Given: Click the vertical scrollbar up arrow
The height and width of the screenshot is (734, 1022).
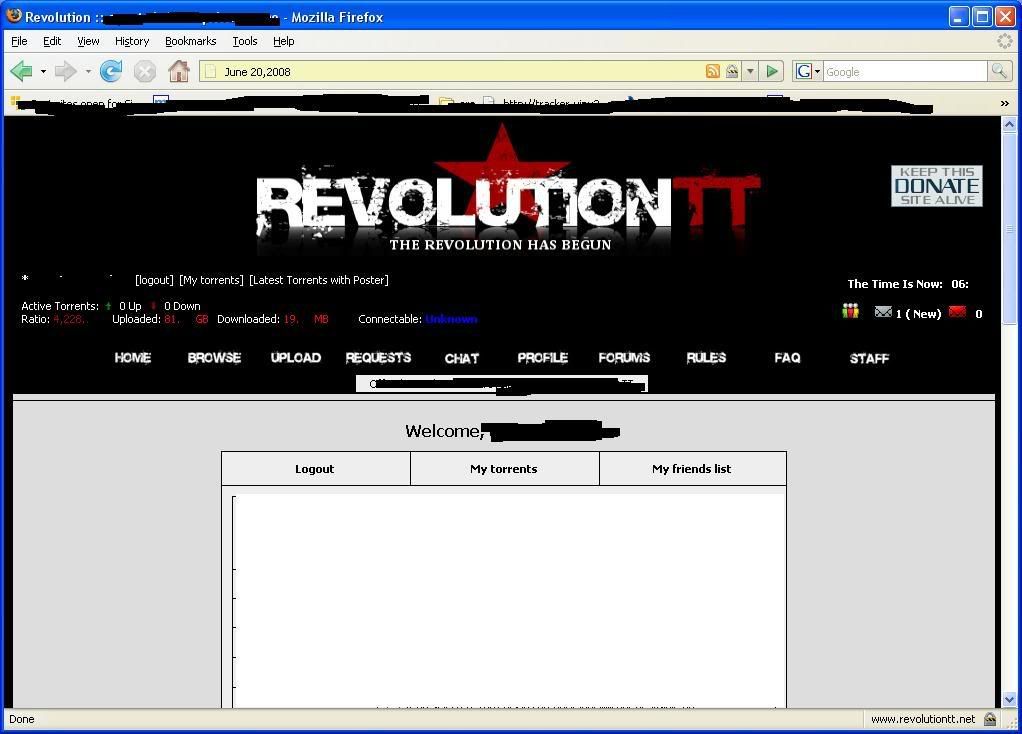Looking at the screenshot, I should coord(1009,124).
